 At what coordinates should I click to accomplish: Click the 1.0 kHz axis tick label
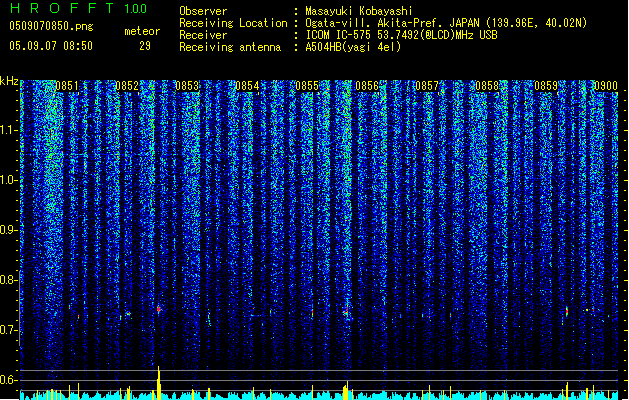tap(9, 180)
